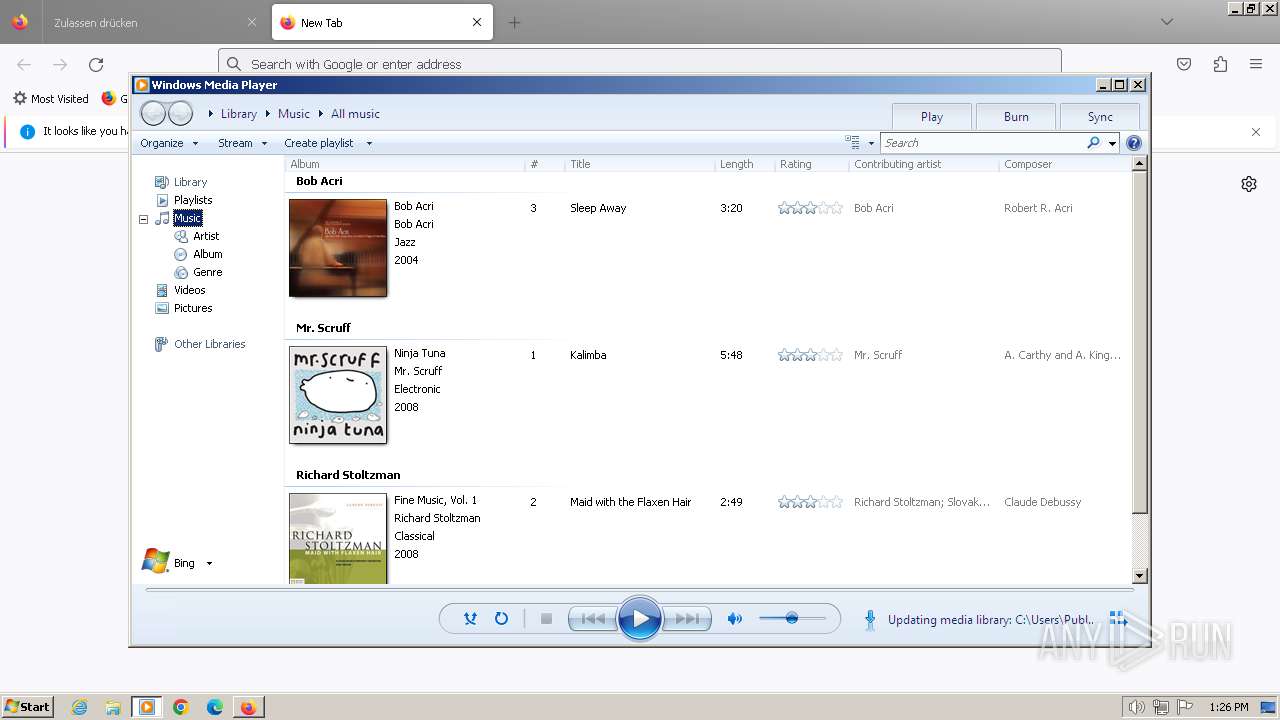The width and height of the screenshot is (1280, 720).
Task: Select the Bob Acri album cover
Action: coord(338,248)
